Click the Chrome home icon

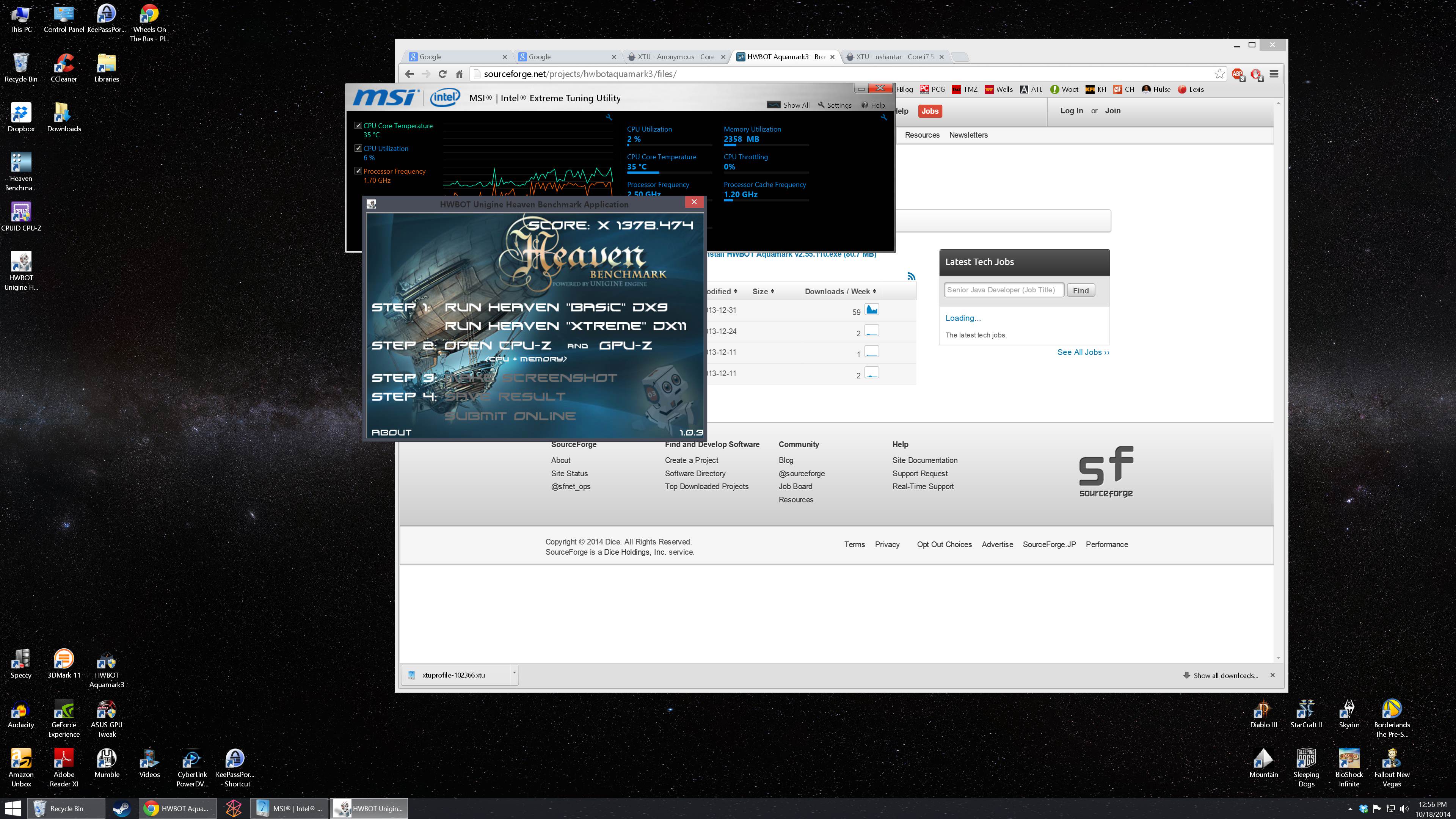[x=459, y=74]
